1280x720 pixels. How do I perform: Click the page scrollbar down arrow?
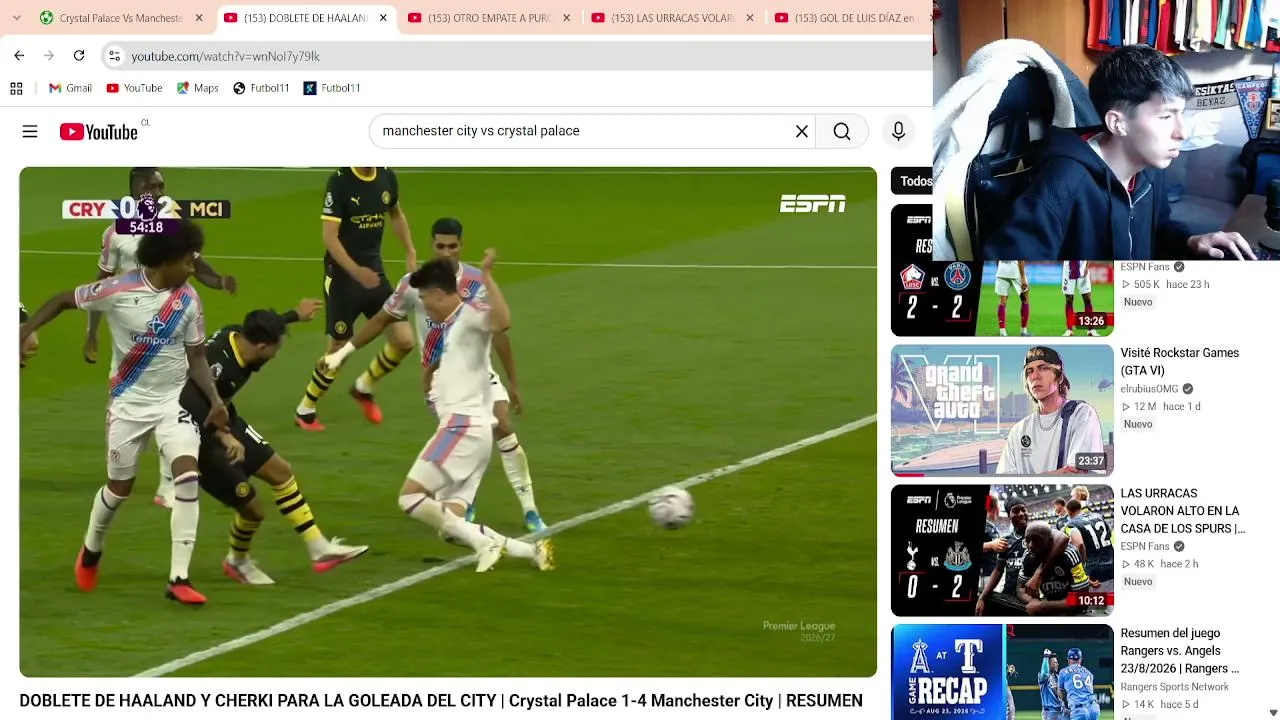point(1273,713)
